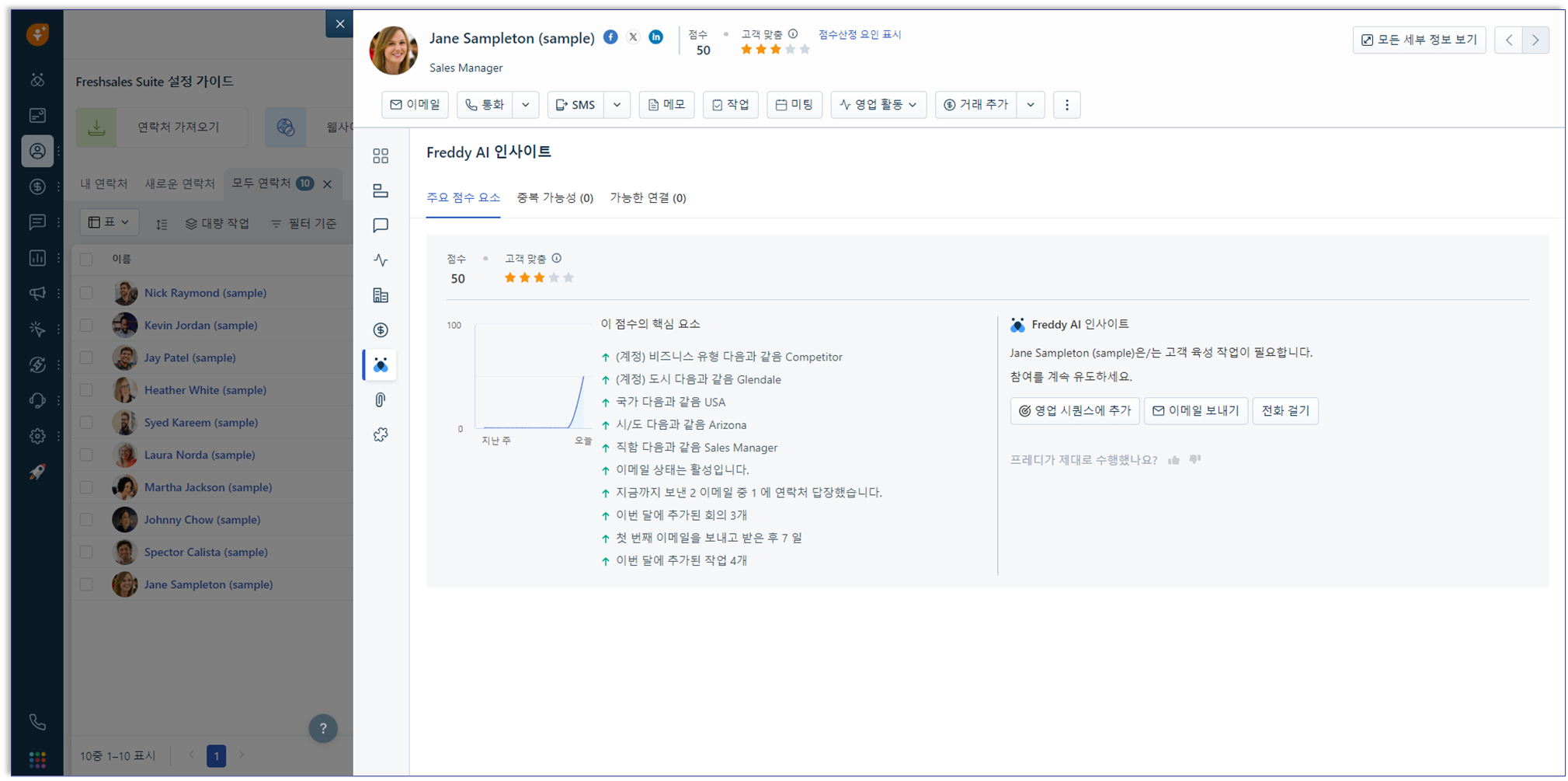Open the 점수산정 요인 표시 link
This screenshot has width=1568, height=781.
coord(860,34)
